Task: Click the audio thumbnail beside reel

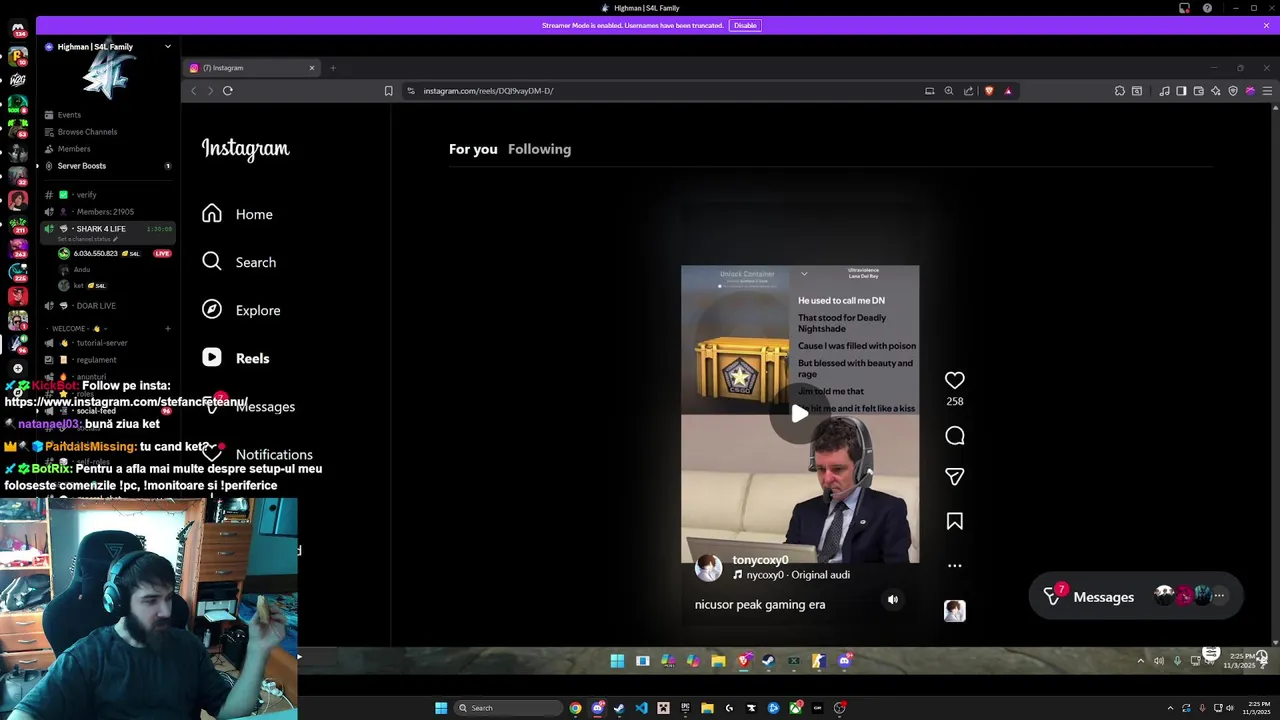Action: pos(955,611)
